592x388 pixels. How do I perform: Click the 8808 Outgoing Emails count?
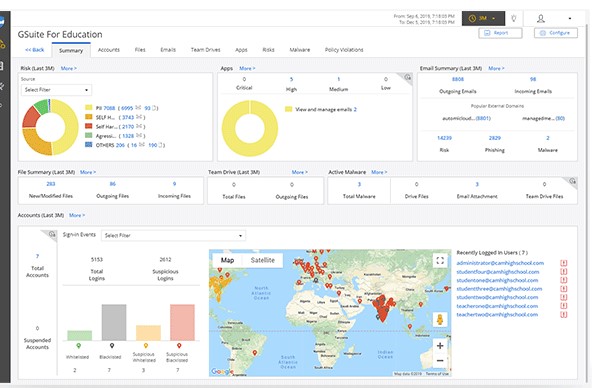[458, 79]
